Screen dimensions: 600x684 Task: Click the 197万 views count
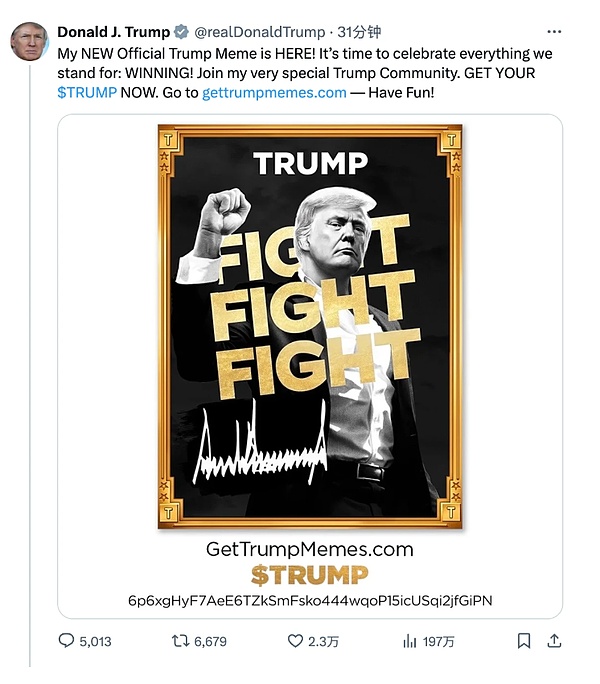click(438, 641)
